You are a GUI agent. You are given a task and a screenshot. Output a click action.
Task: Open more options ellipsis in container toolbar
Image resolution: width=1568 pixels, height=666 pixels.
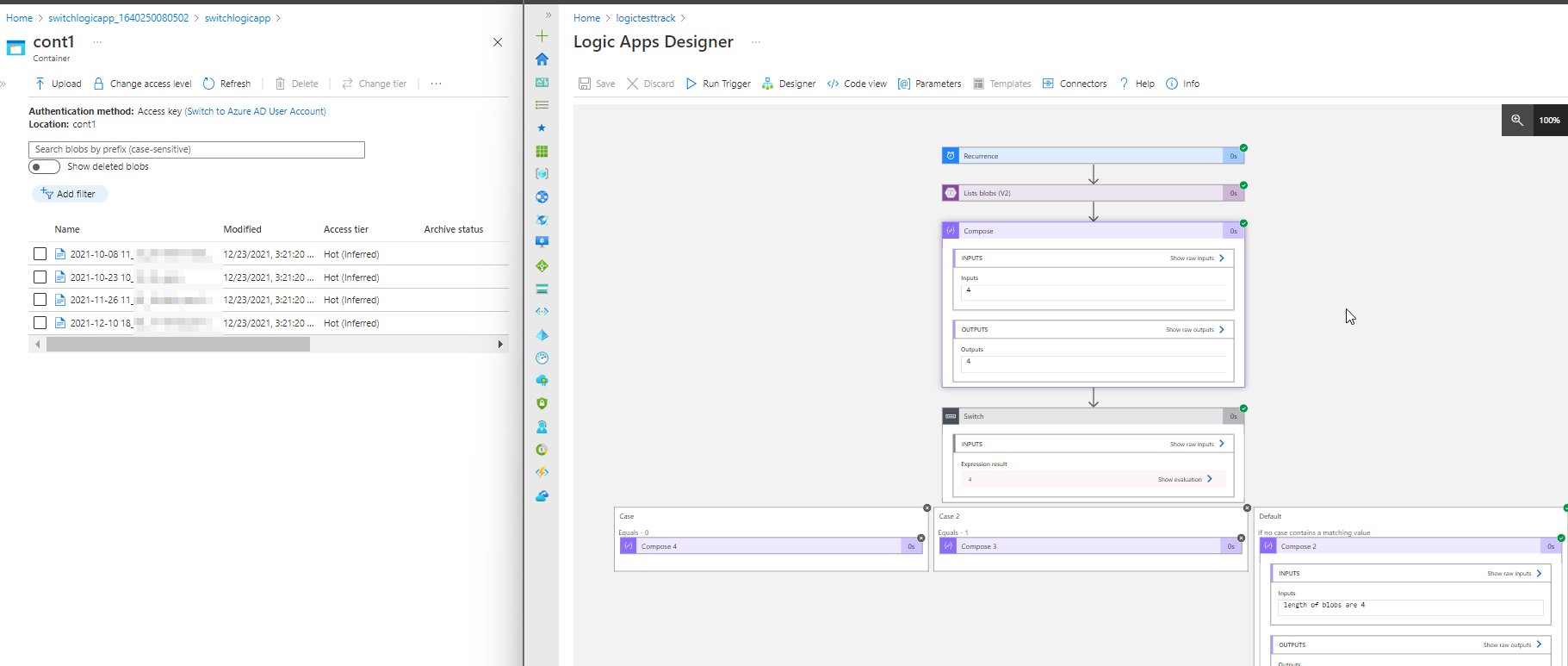(436, 84)
